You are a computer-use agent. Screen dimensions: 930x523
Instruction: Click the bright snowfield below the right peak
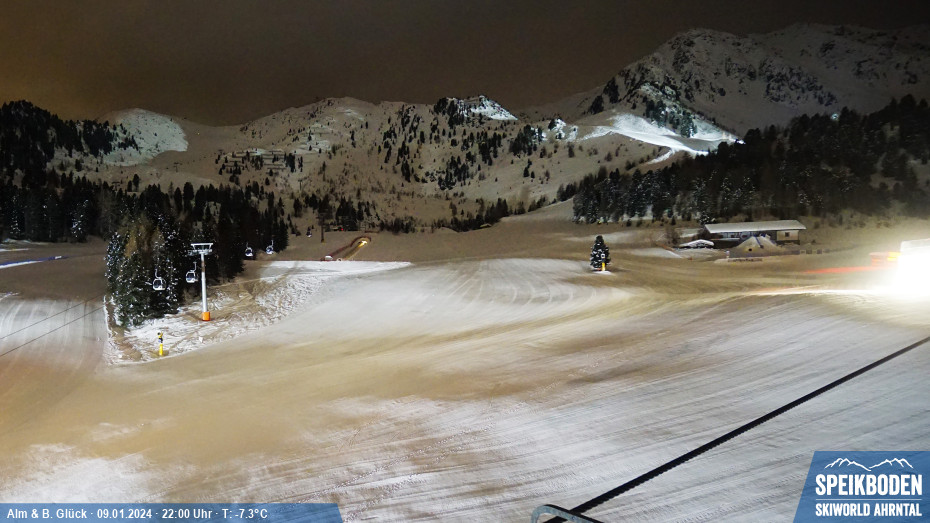pos(650,132)
